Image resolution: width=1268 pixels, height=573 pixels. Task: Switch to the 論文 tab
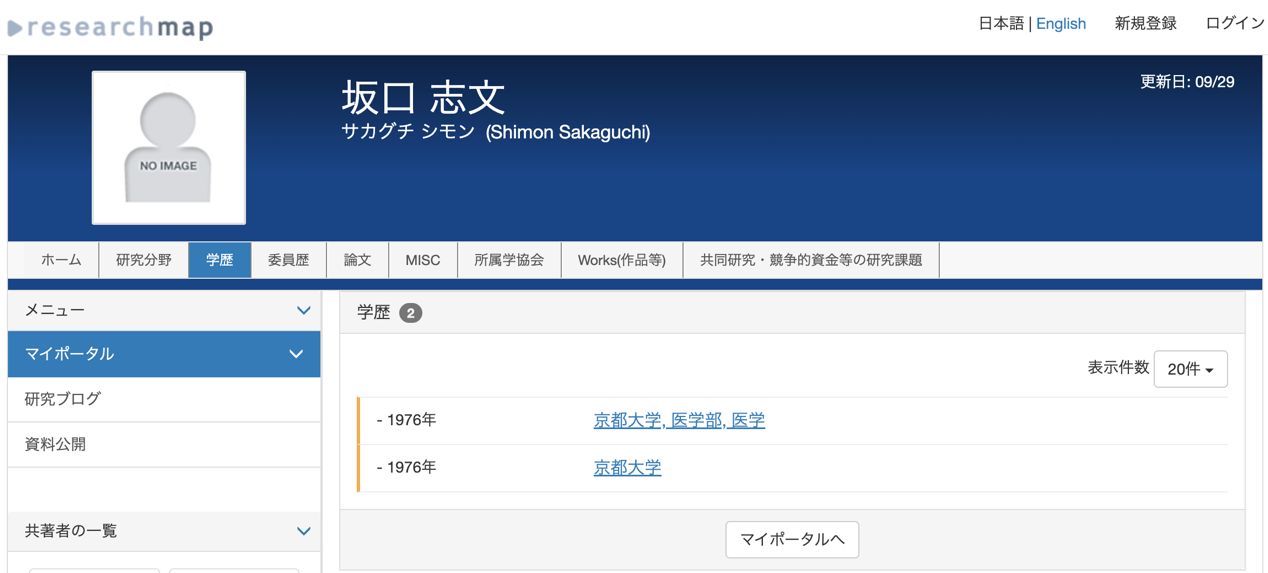point(357,260)
